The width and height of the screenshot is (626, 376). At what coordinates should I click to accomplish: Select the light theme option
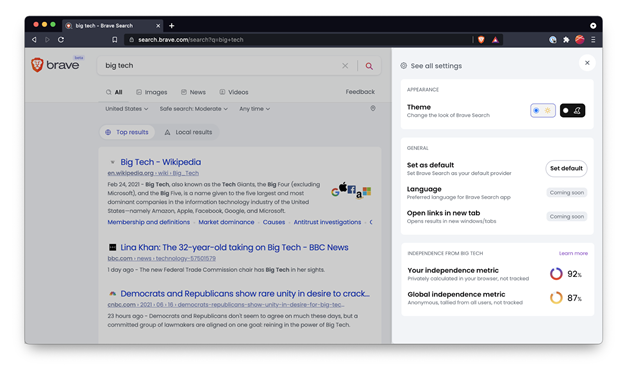click(543, 111)
